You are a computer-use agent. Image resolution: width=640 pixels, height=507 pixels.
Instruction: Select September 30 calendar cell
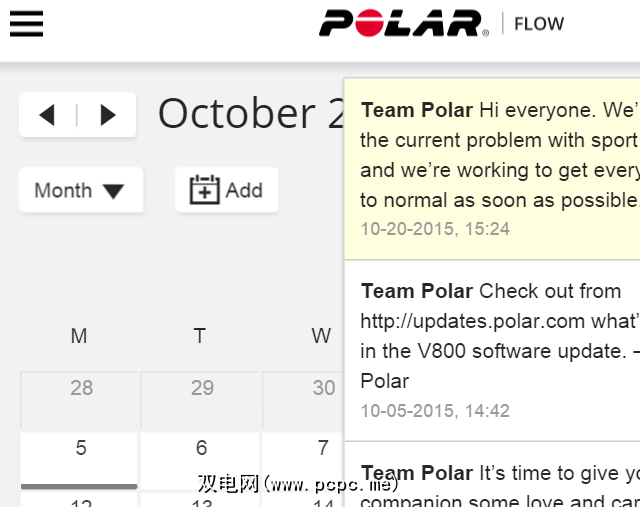[x=322, y=398]
